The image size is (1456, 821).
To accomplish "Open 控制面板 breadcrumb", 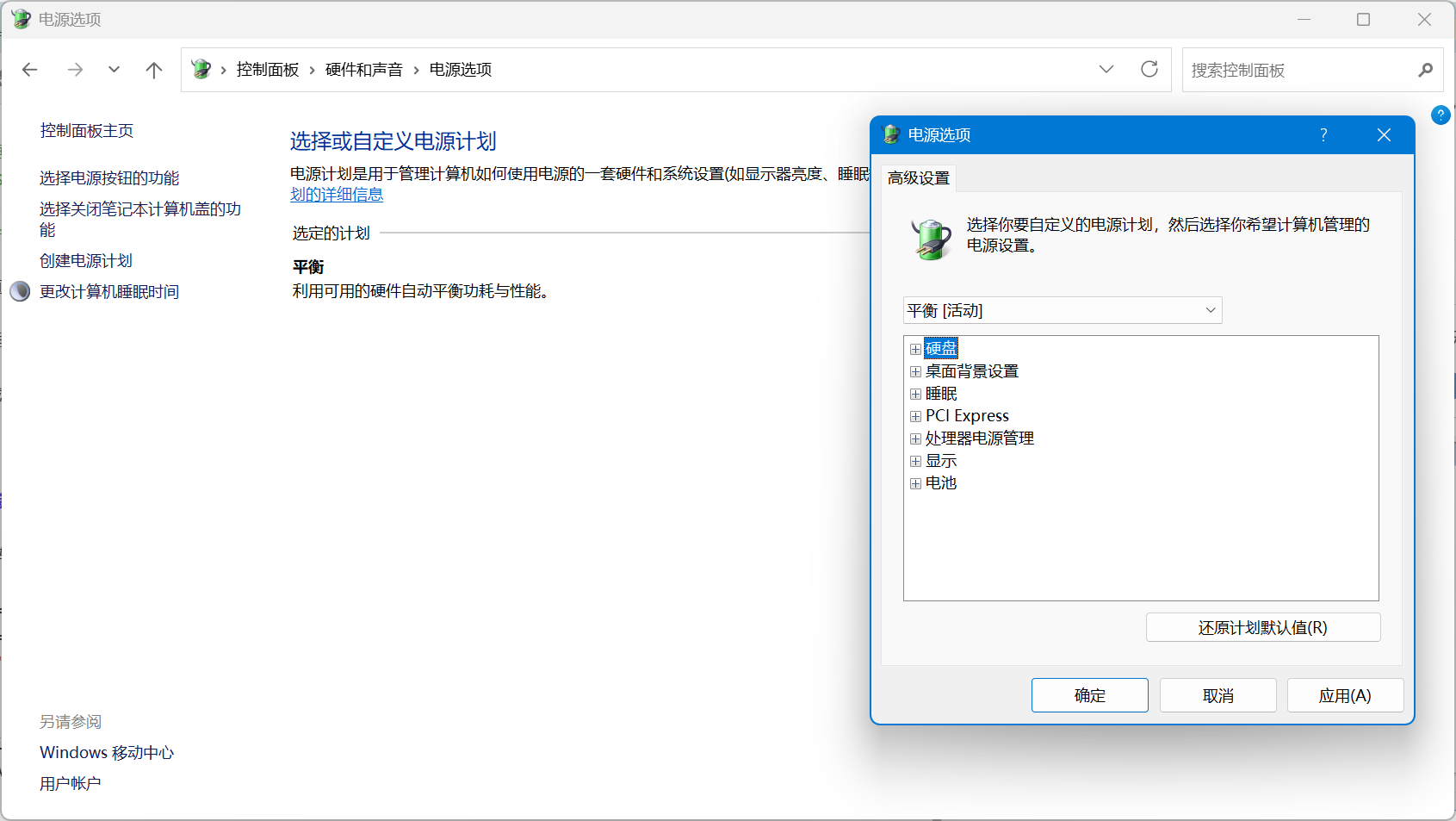I will click(268, 70).
